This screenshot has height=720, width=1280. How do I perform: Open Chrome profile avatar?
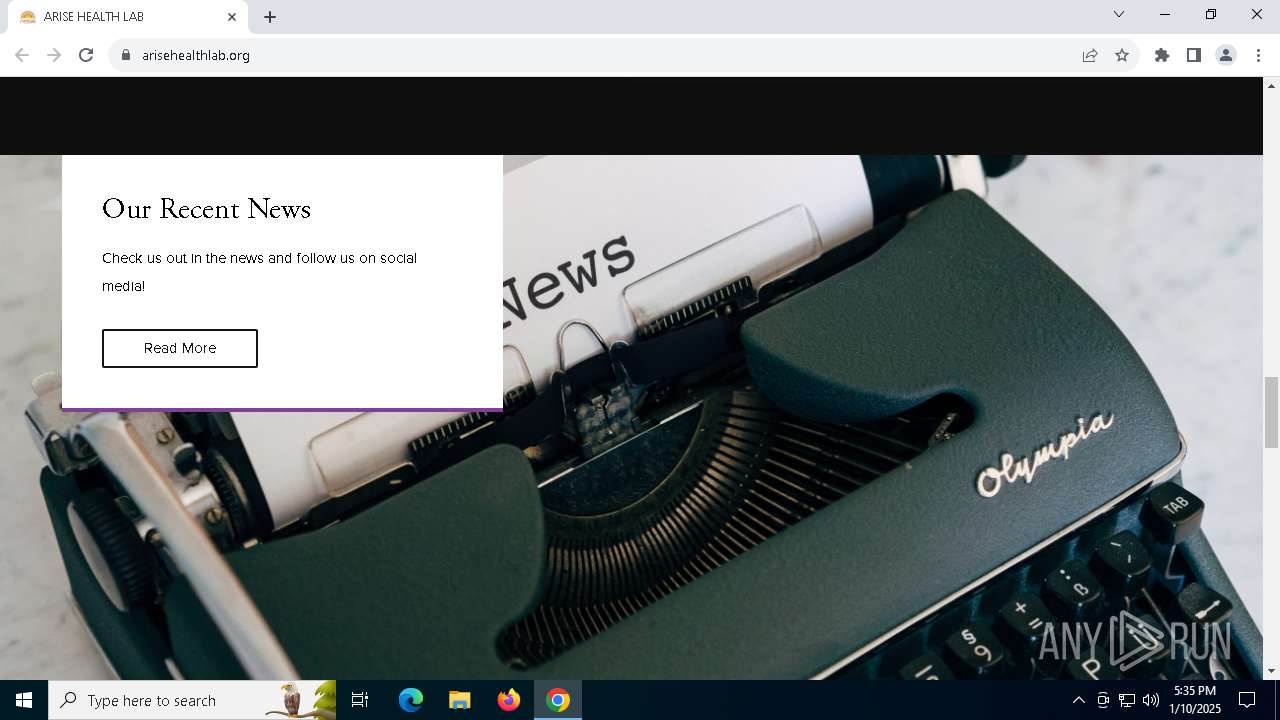tap(1226, 55)
